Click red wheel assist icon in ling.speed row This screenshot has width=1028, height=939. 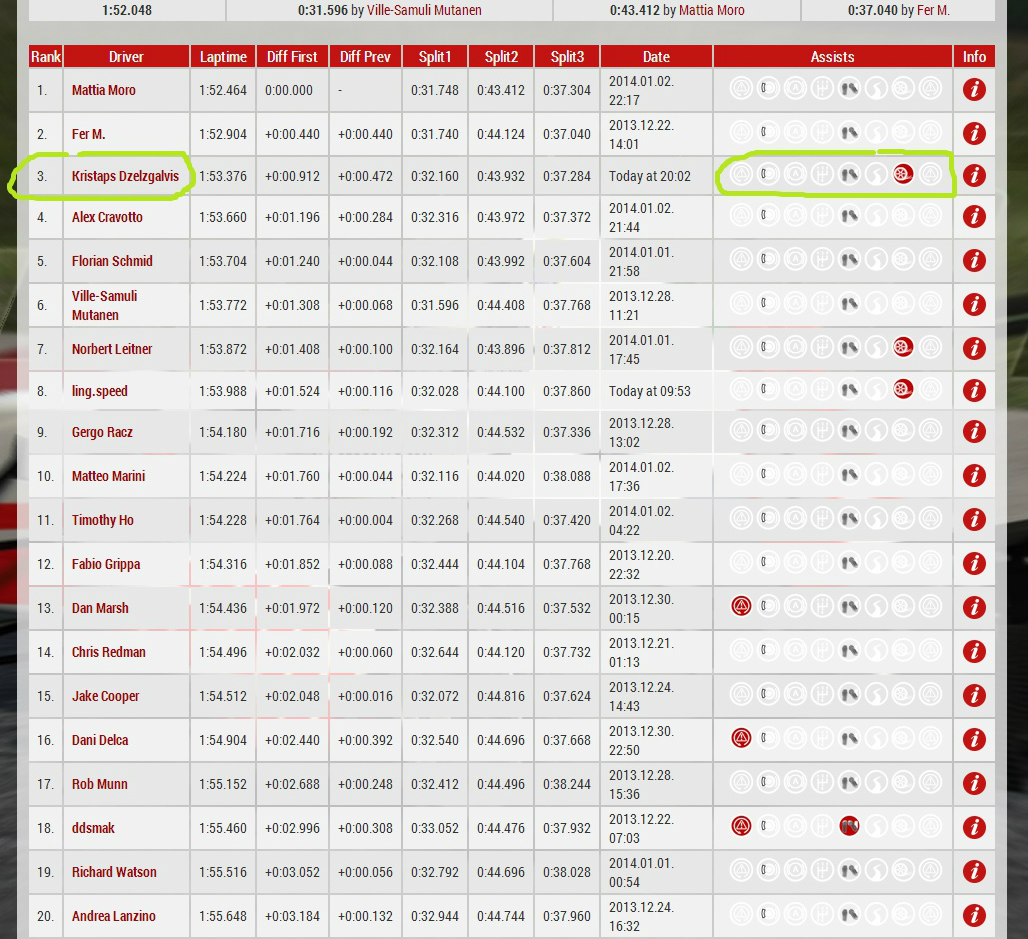[x=903, y=389]
